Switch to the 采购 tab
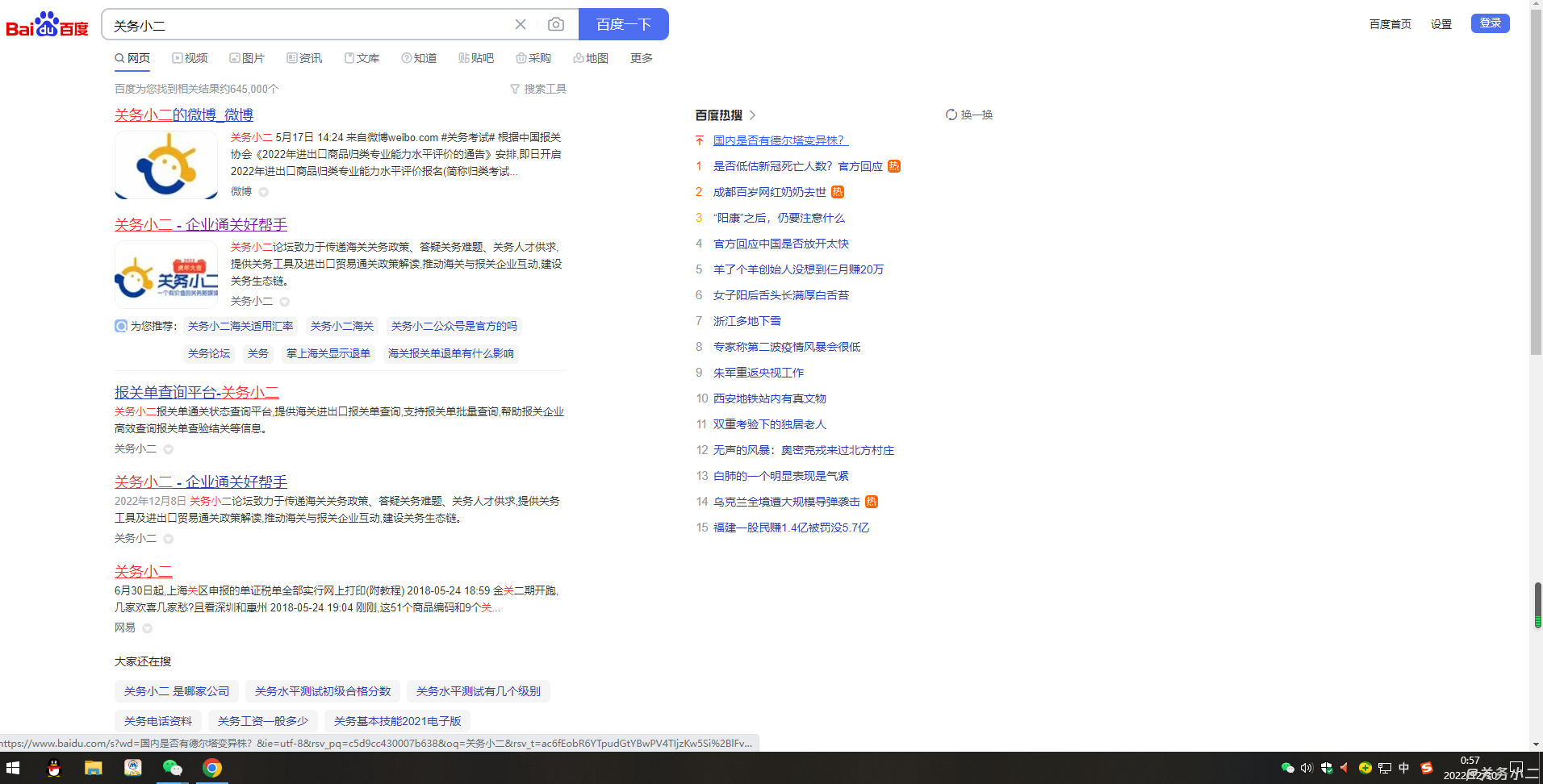1543x784 pixels. [533, 58]
